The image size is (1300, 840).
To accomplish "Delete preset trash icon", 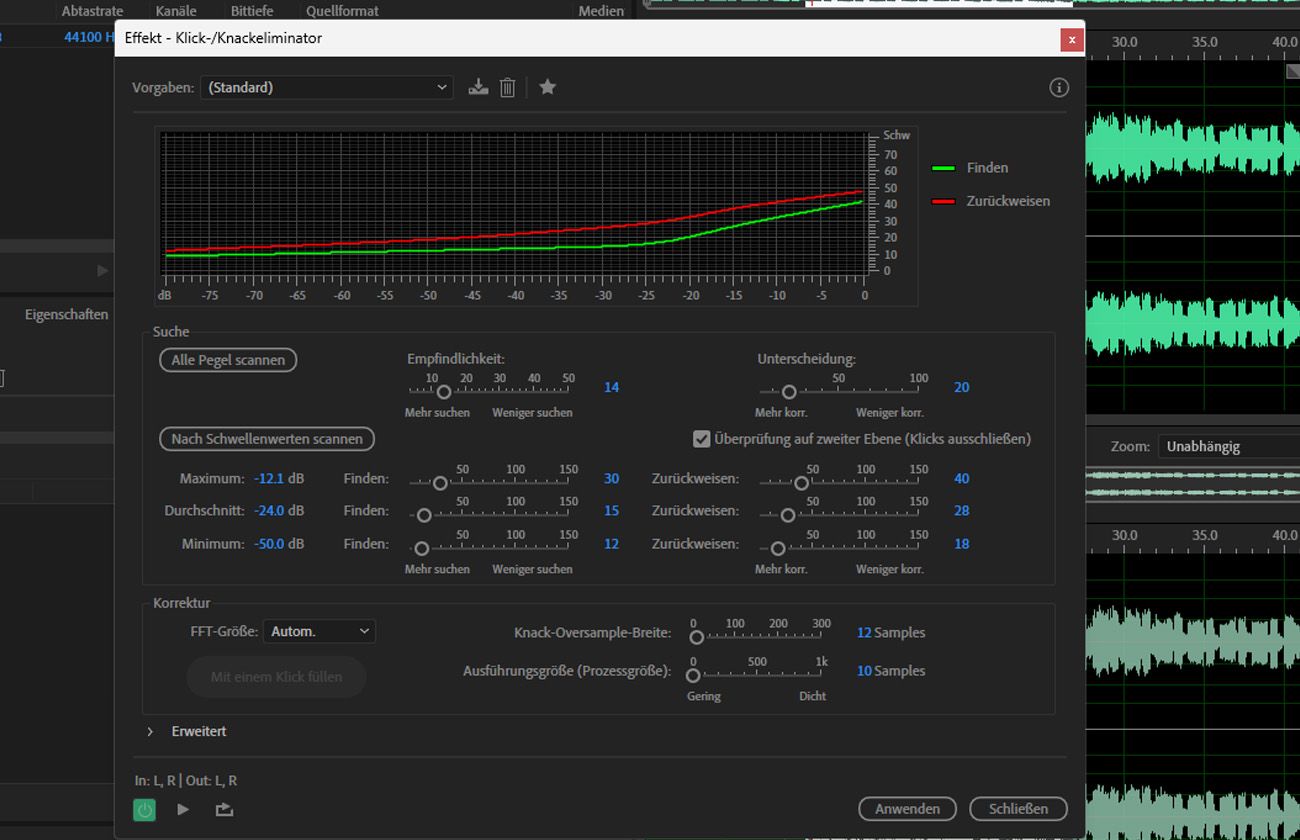I will pyautogui.click(x=507, y=87).
